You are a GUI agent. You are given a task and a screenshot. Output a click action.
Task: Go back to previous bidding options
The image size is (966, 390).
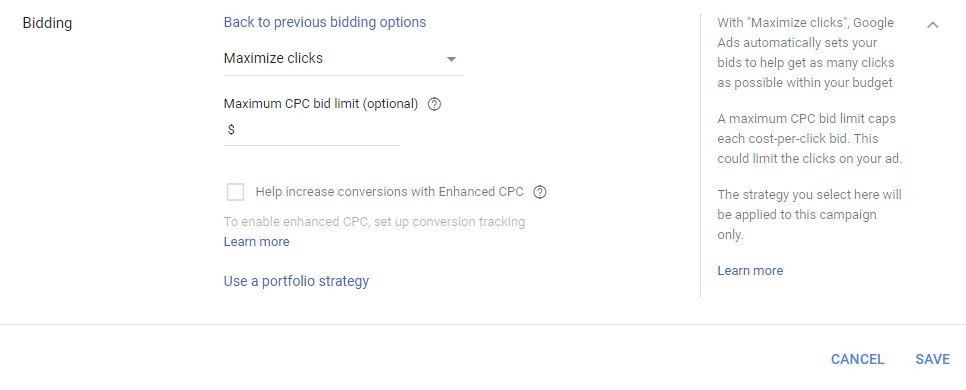coord(325,22)
